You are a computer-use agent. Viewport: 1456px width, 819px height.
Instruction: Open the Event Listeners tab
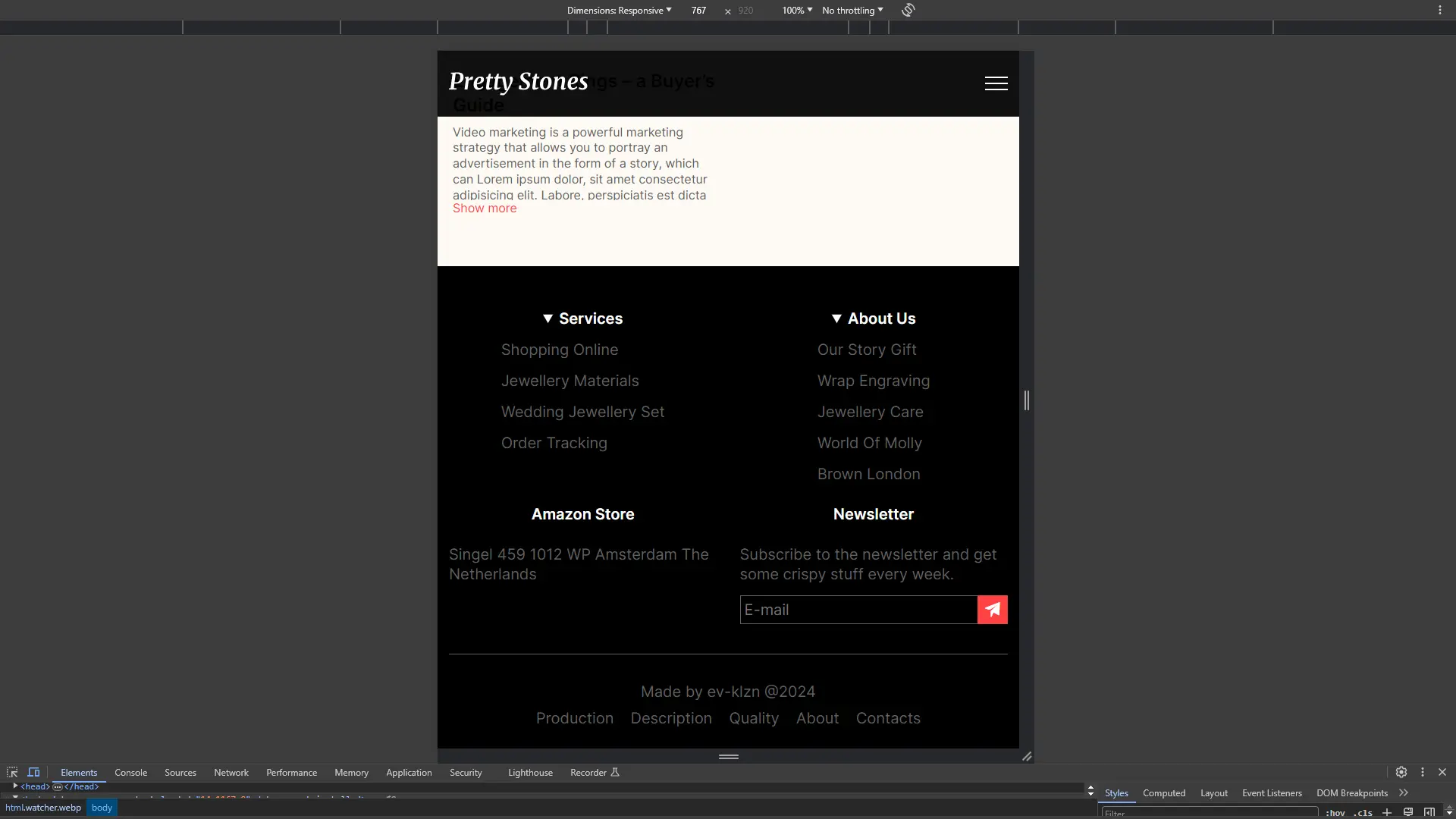click(x=1272, y=792)
